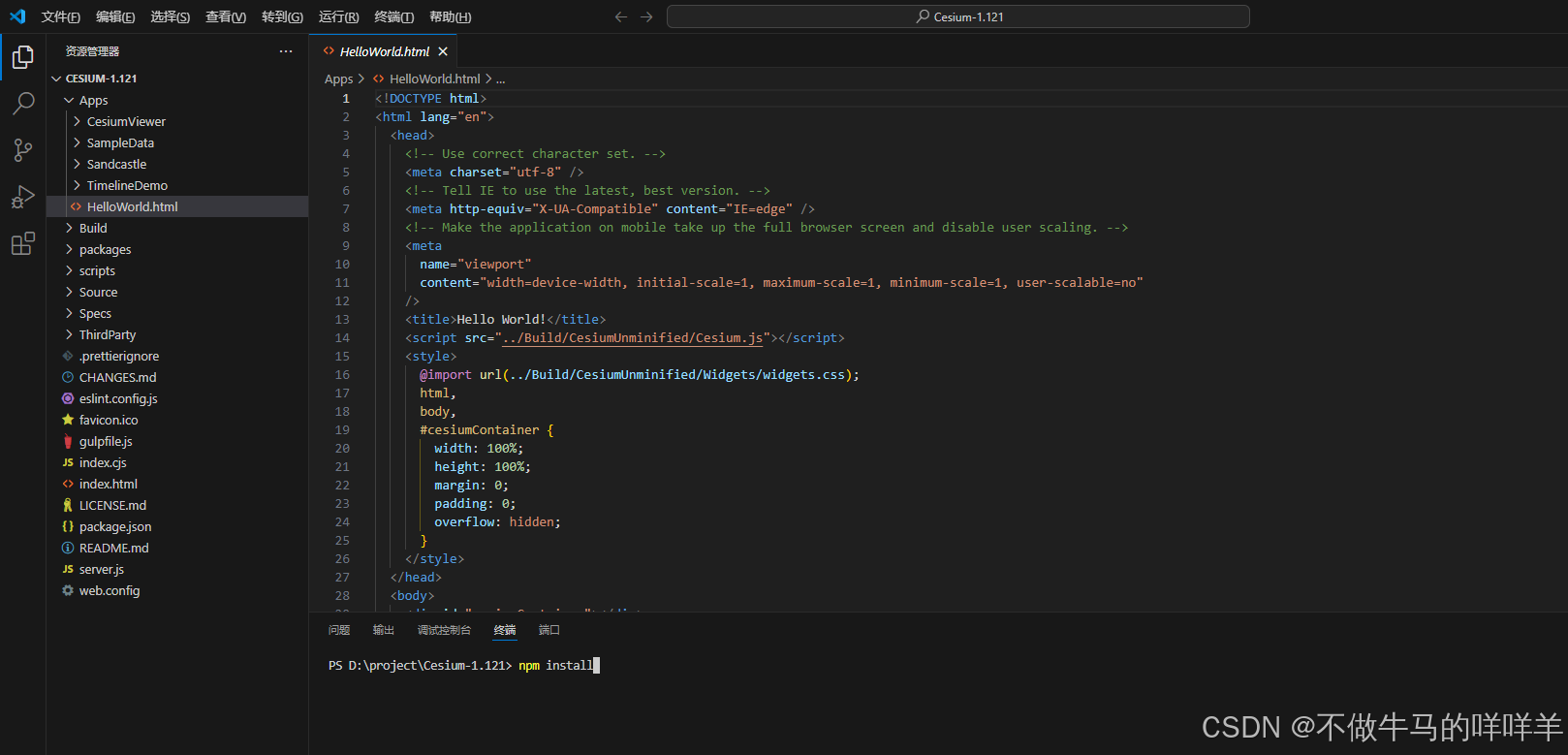Image resolution: width=1568 pixels, height=755 pixels.
Task: Expand the Sandcastle folder
Action: [x=77, y=164]
